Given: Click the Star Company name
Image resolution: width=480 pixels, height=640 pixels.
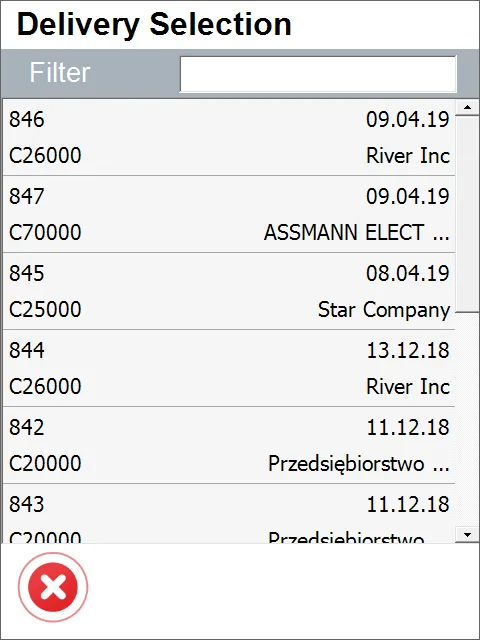Looking at the screenshot, I should click(x=384, y=310).
